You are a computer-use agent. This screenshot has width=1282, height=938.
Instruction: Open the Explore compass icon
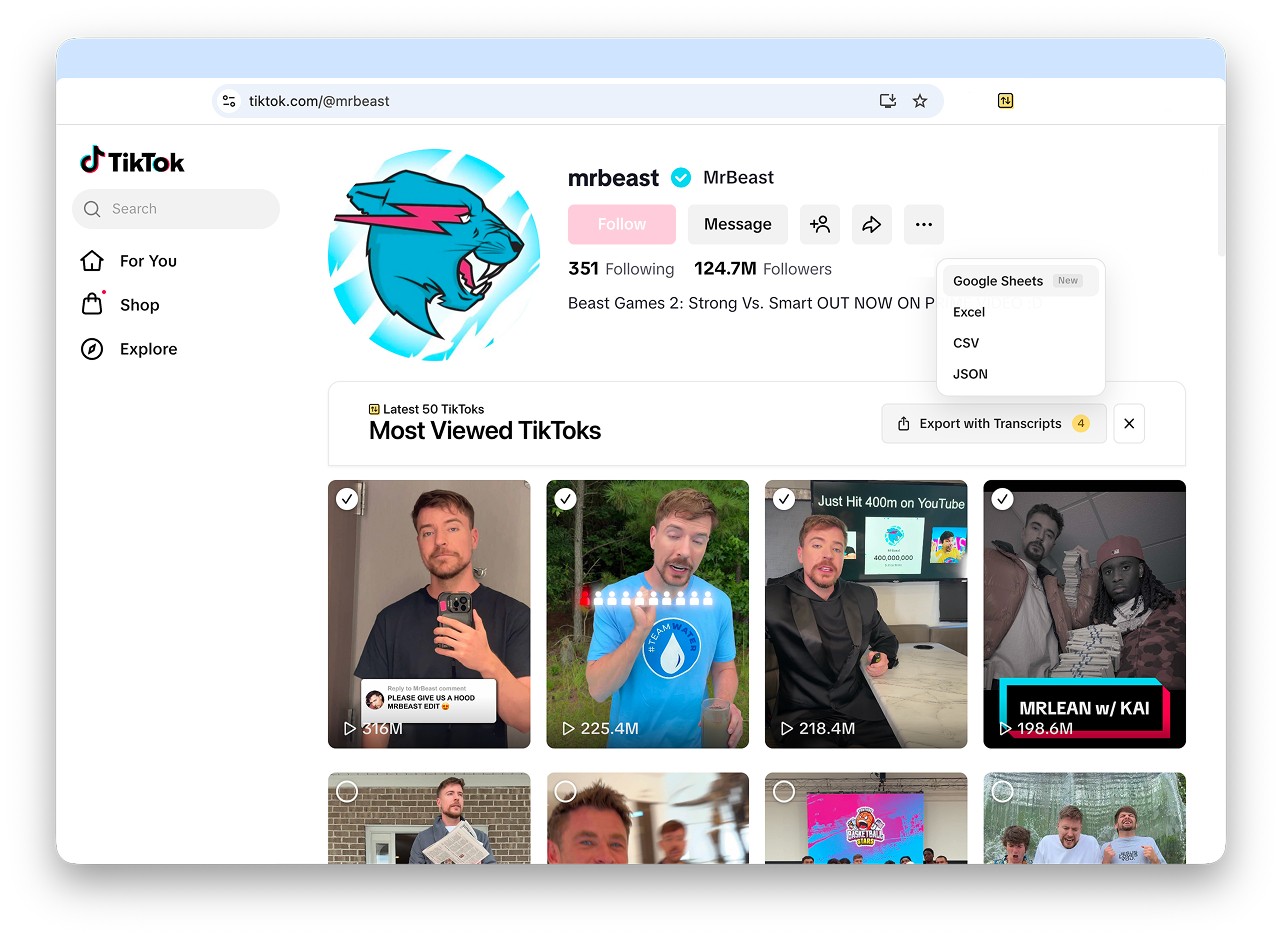[x=92, y=349]
